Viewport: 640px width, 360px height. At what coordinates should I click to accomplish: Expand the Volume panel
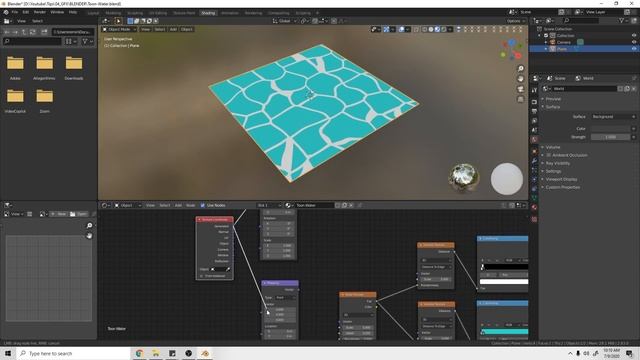(553, 147)
